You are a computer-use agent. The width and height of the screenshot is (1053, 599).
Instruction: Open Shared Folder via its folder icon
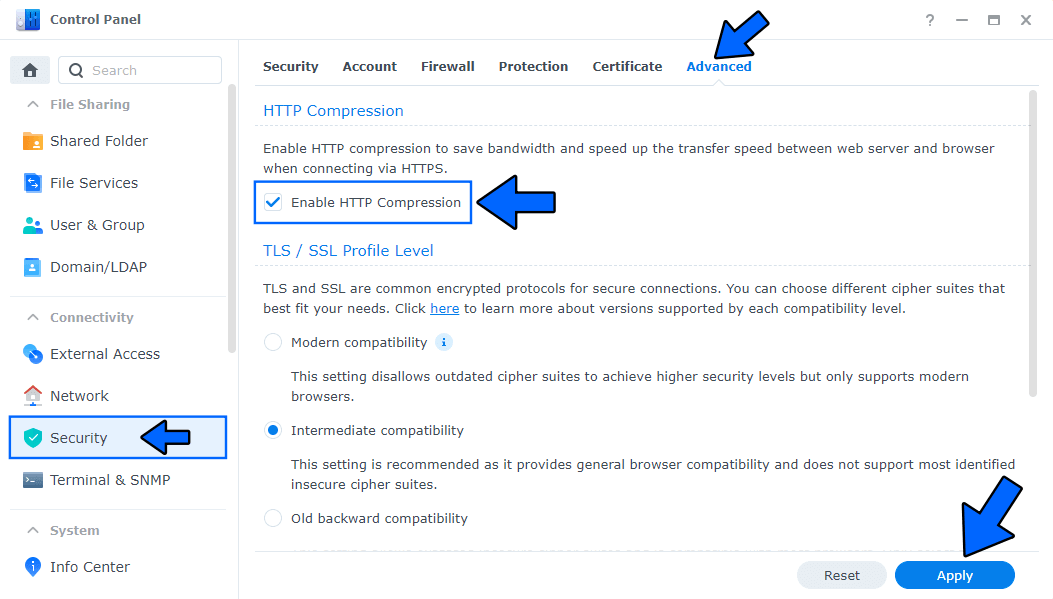[33, 141]
